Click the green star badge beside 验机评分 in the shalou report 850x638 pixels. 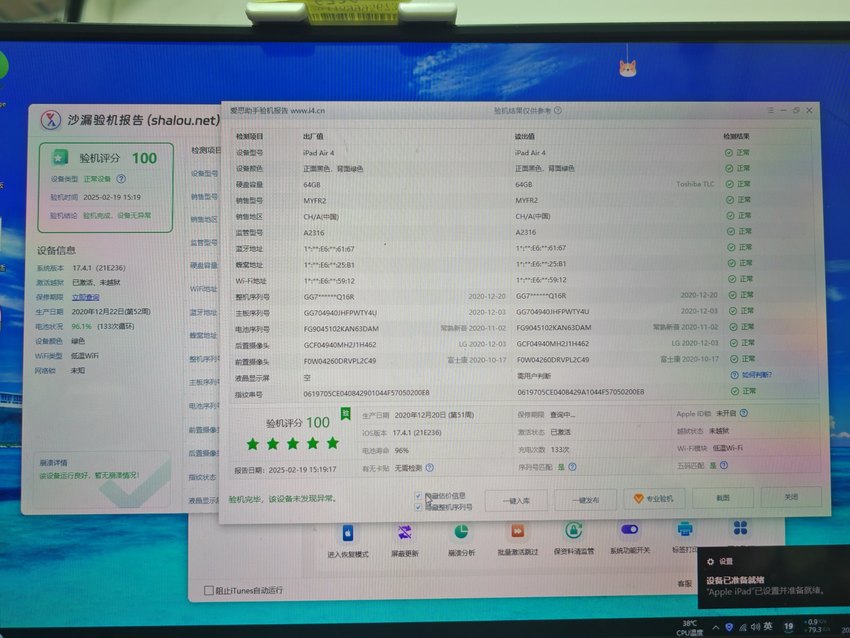pos(60,158)
